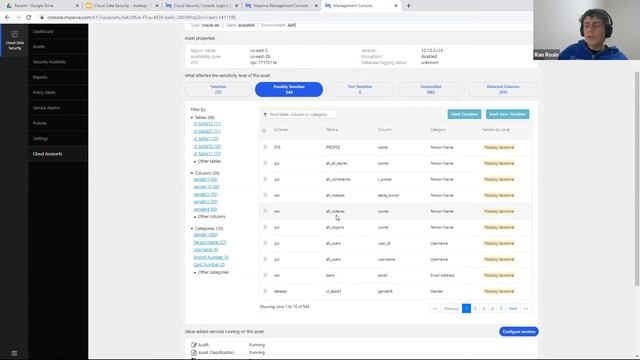640x360 pixels.
Task: Check the row for all_users username
Action: point(265,259)
